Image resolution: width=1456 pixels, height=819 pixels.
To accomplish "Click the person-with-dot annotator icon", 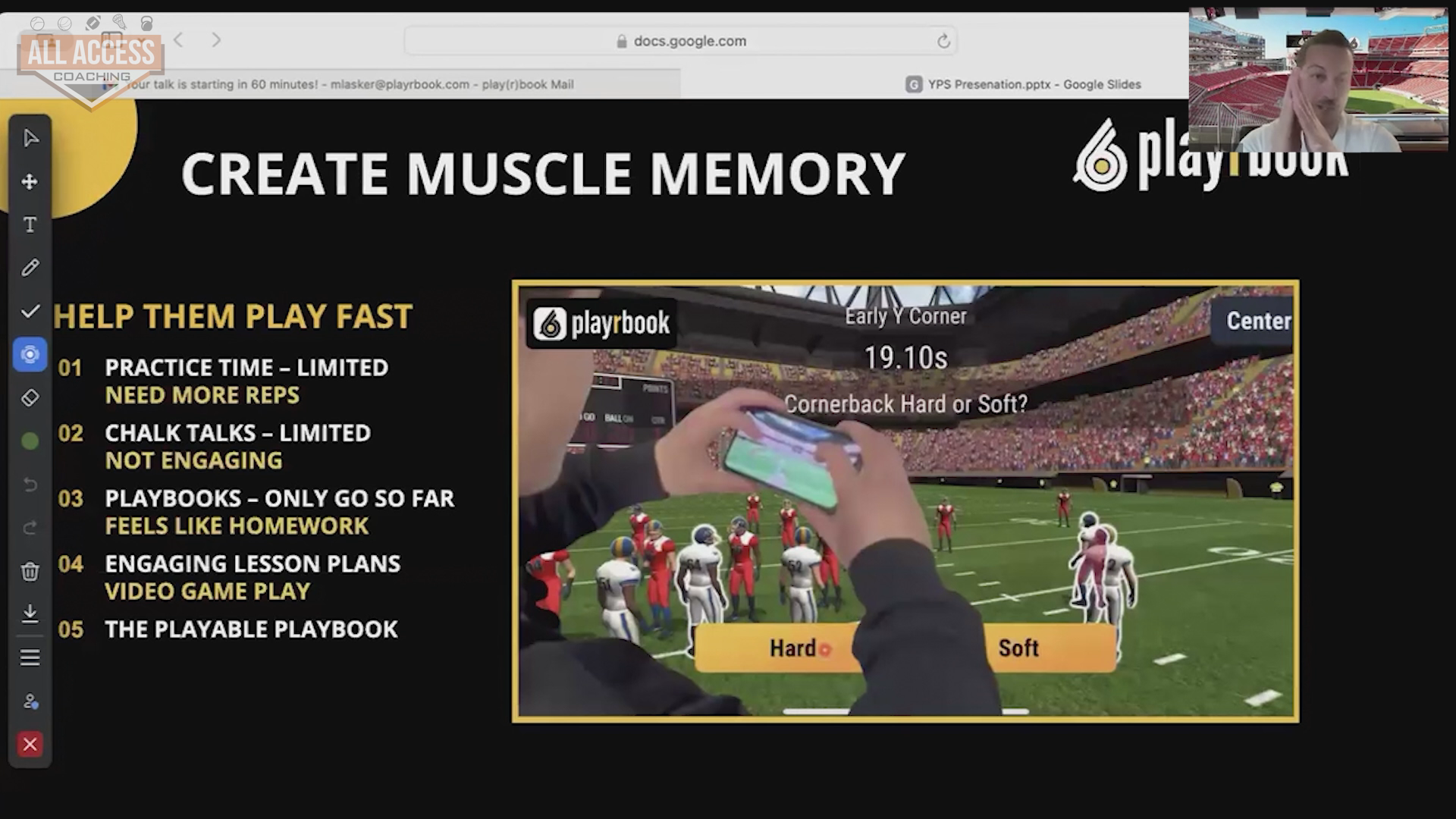I will coord(30,701).
